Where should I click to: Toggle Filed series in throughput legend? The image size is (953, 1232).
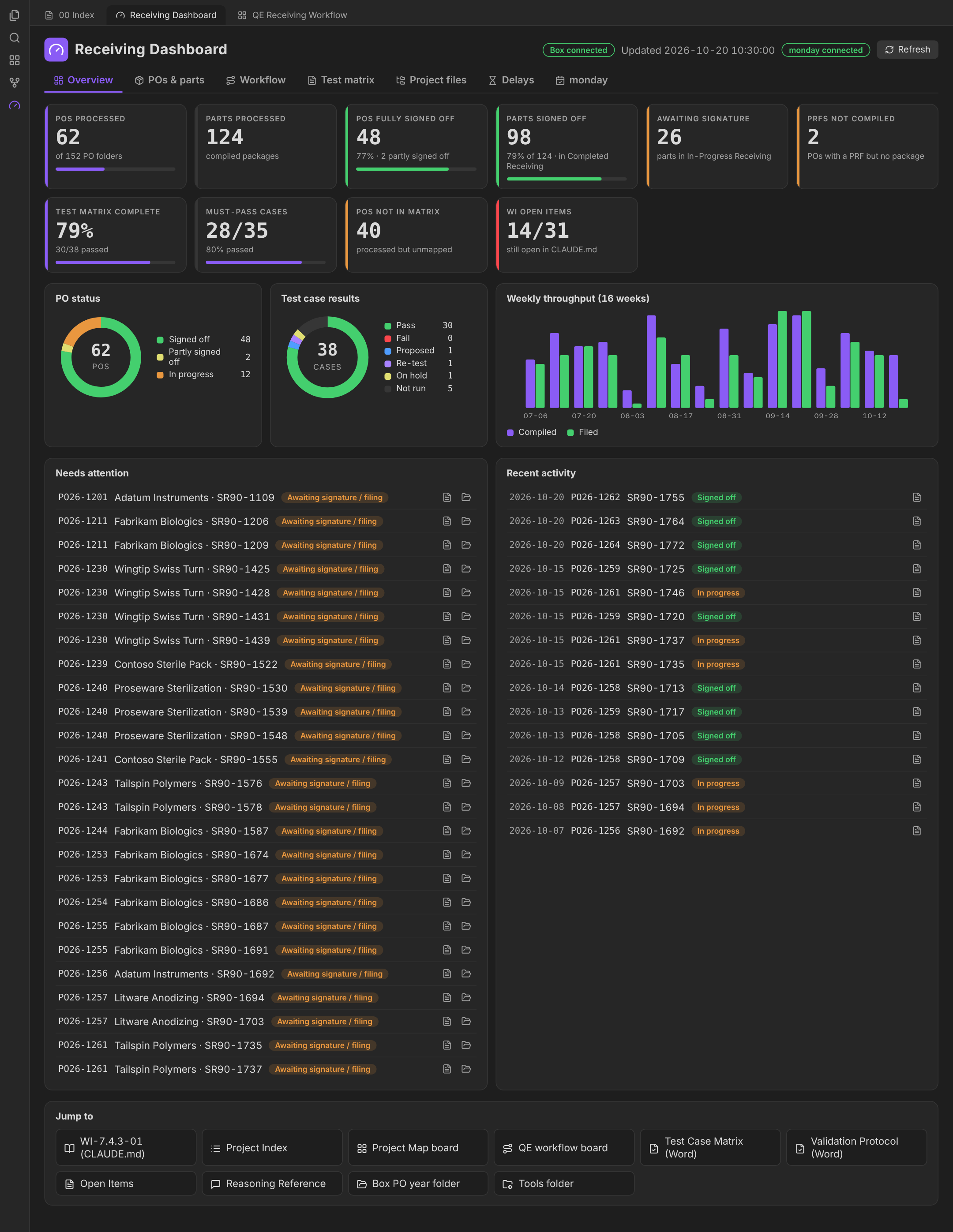coord(583,432)
